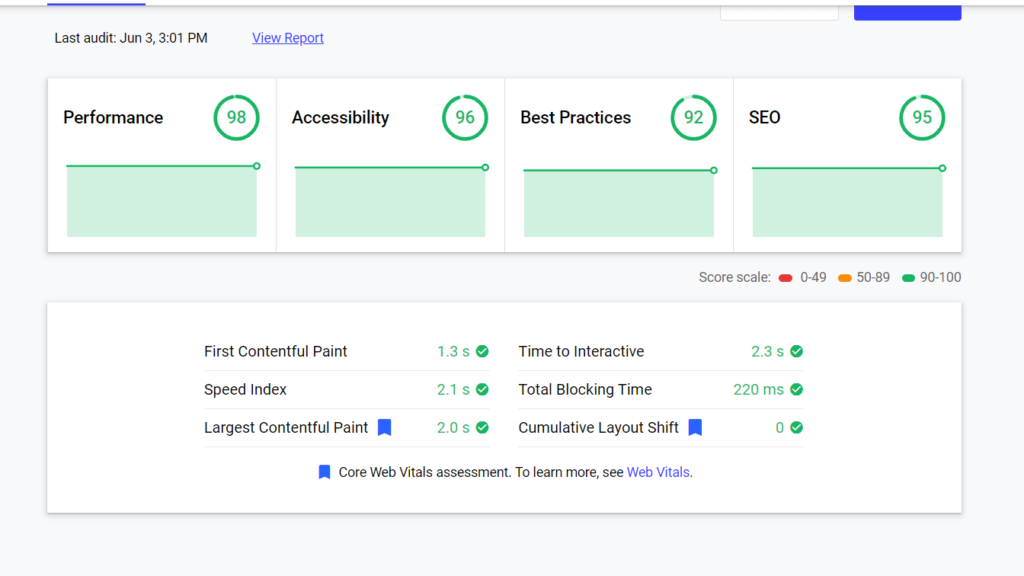Click the Web Vitals link in the footnote

click(658, 471)
